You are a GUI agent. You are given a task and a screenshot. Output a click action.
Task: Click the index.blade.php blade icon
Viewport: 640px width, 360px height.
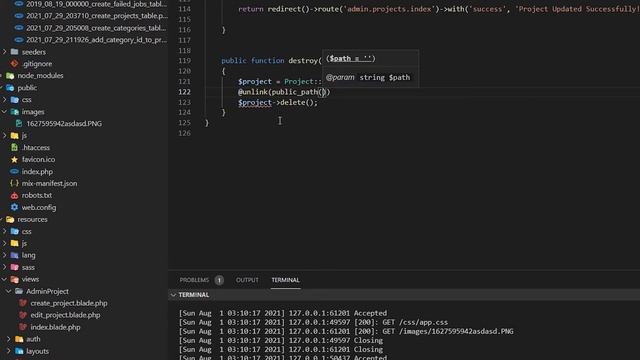pyautogui.click(x=23, y=327)
